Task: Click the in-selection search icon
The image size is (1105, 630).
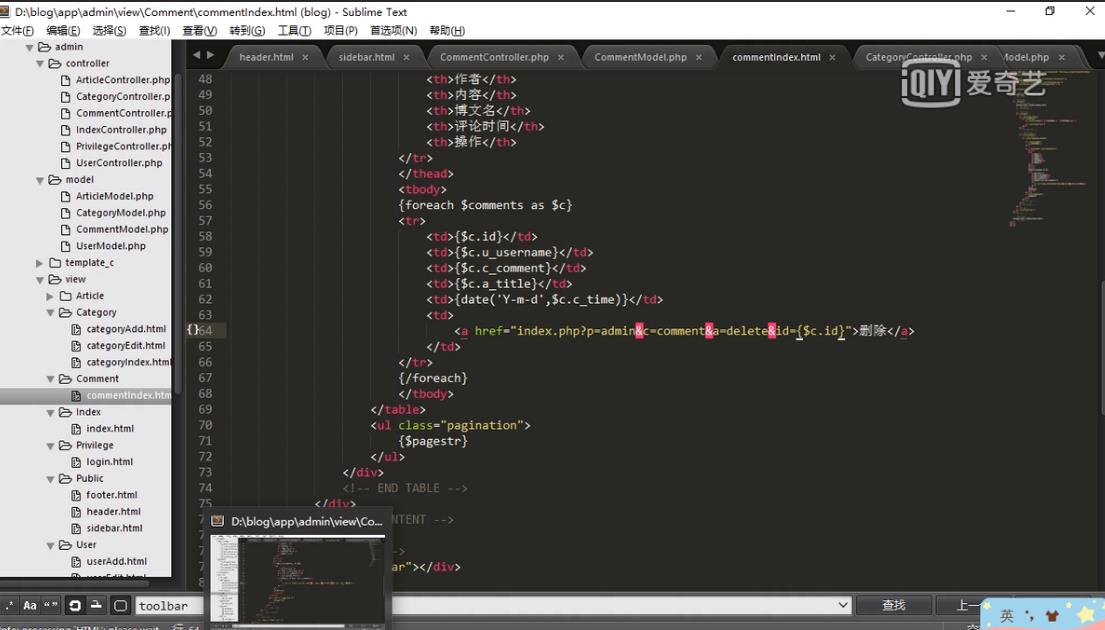Action: [x=97, y=605]
